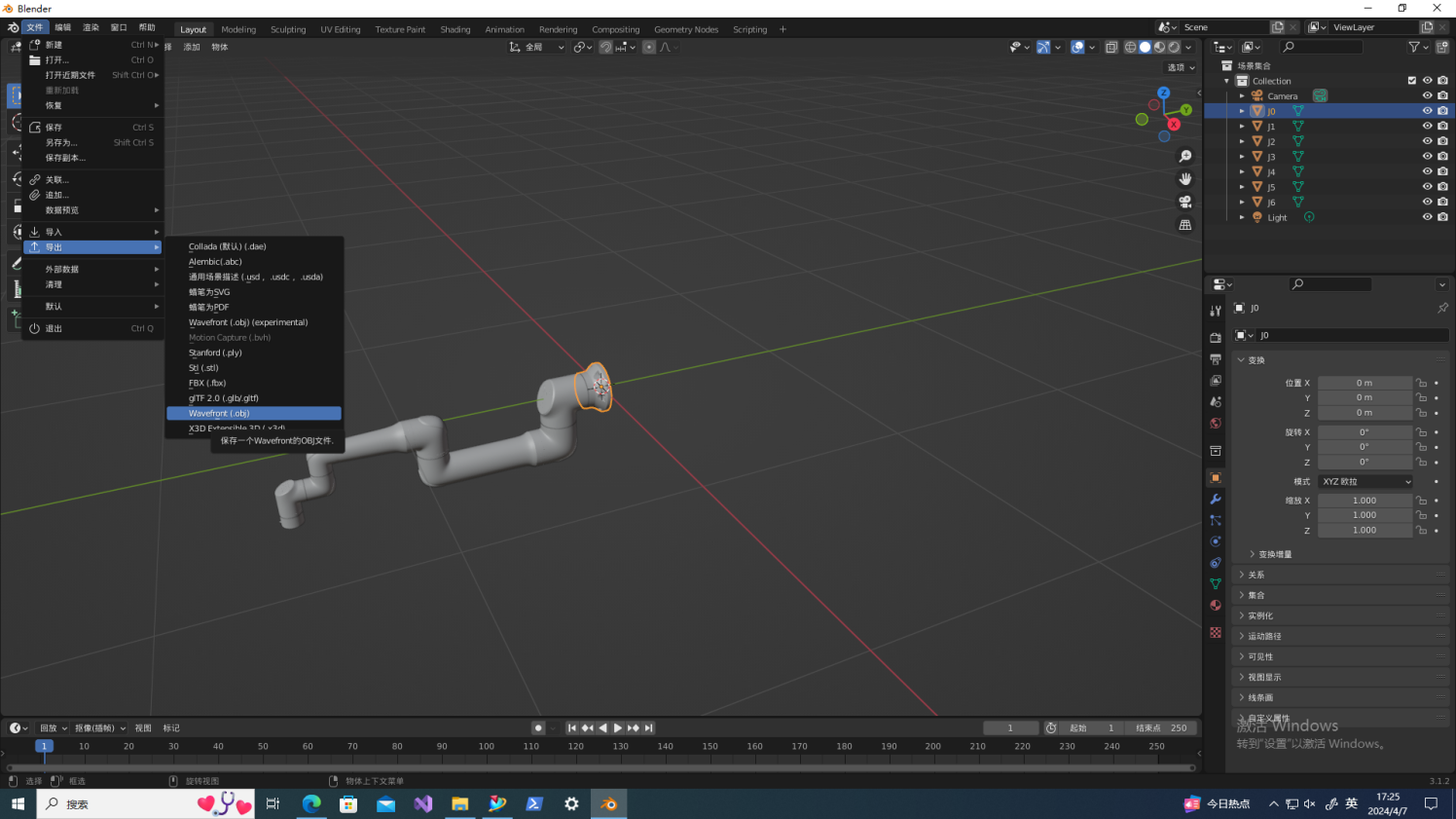The width and height of the screenshot is (1456, 819).
Task: Open the Shading workspace tab
Action: (x=455, y=29)
